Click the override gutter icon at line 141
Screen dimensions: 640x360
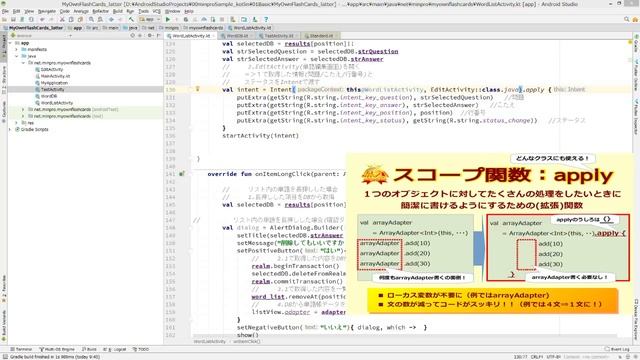click(x=182, y=173)
